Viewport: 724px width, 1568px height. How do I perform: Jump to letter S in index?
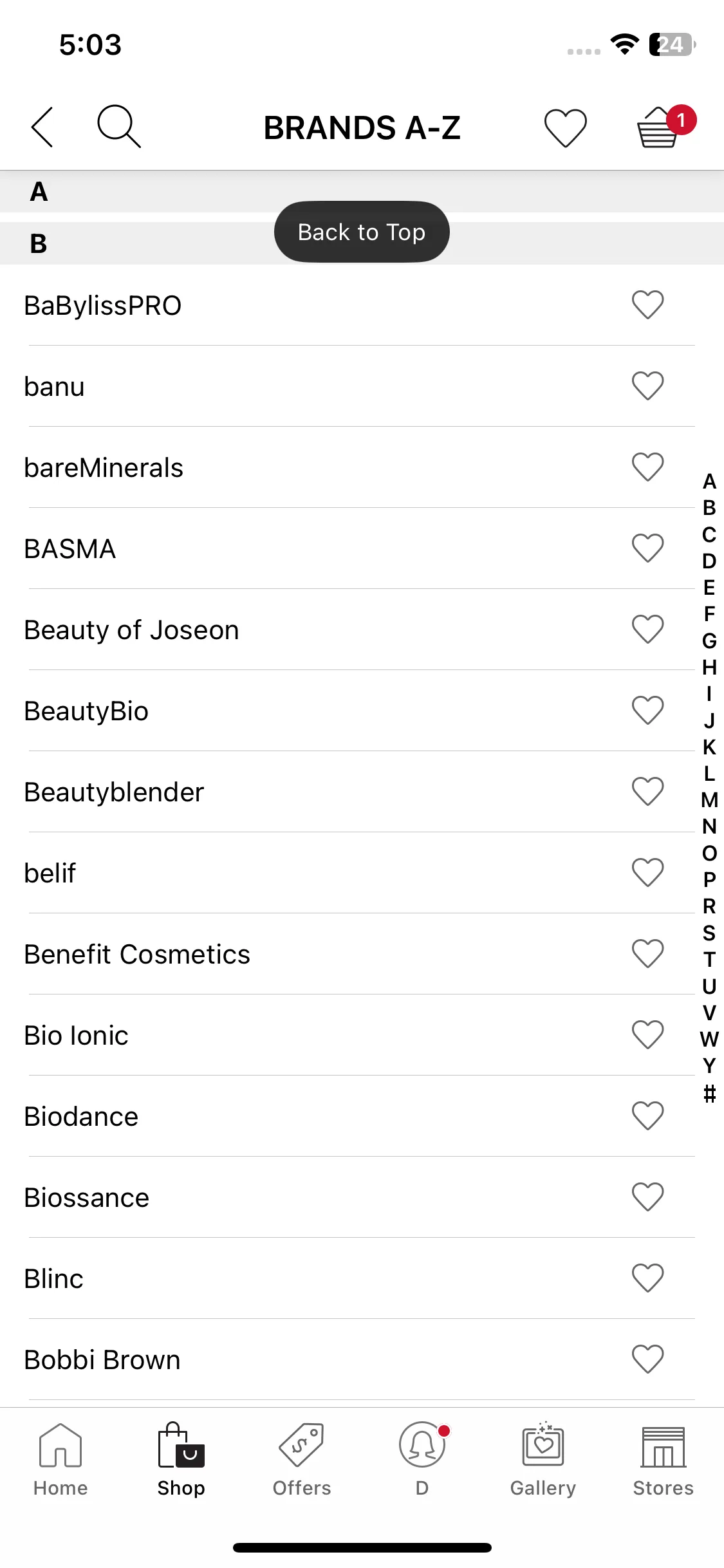click(x=709, y=933)
